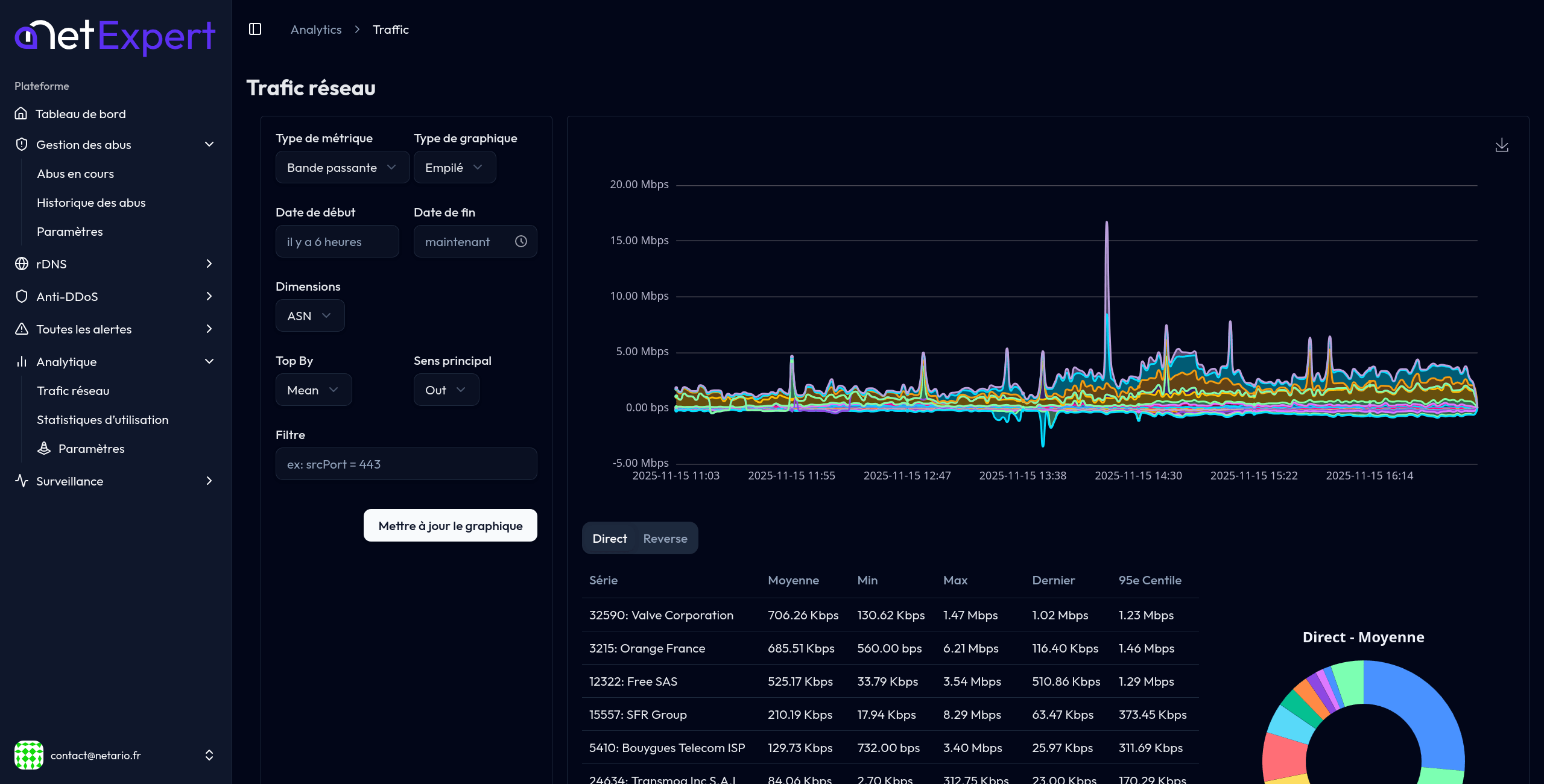Collapse the Gestion des abus section
This screenshot has width=1544, height=784.
tap(209, 144)
